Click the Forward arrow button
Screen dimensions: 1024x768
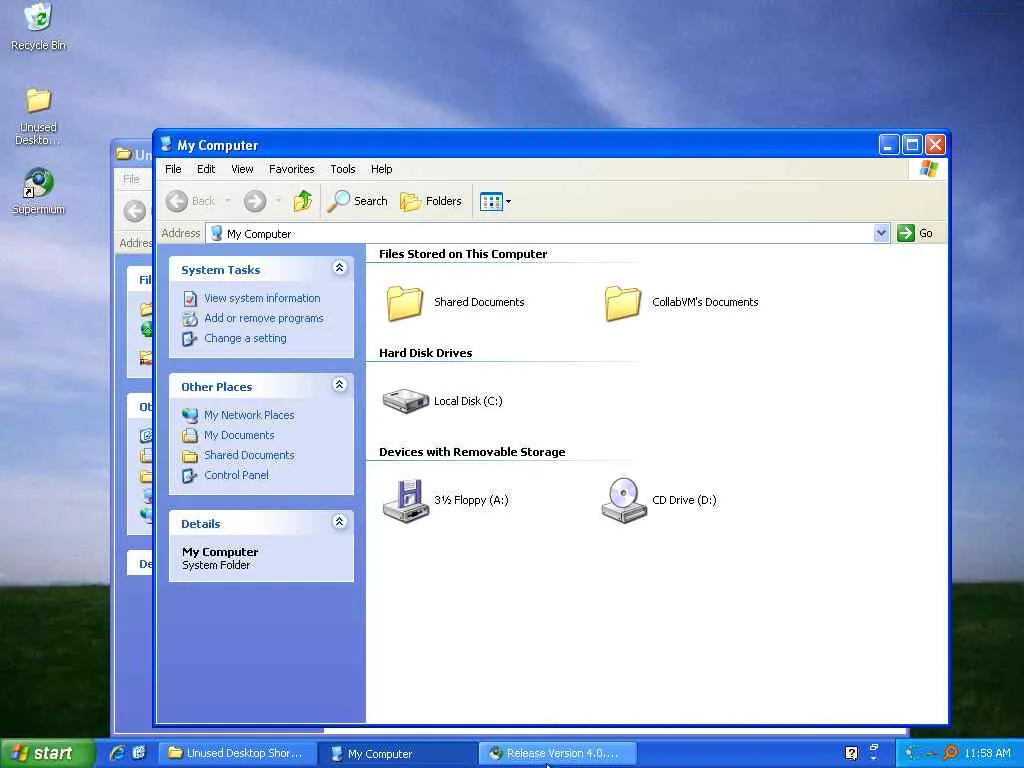click(x=255, y=201)
